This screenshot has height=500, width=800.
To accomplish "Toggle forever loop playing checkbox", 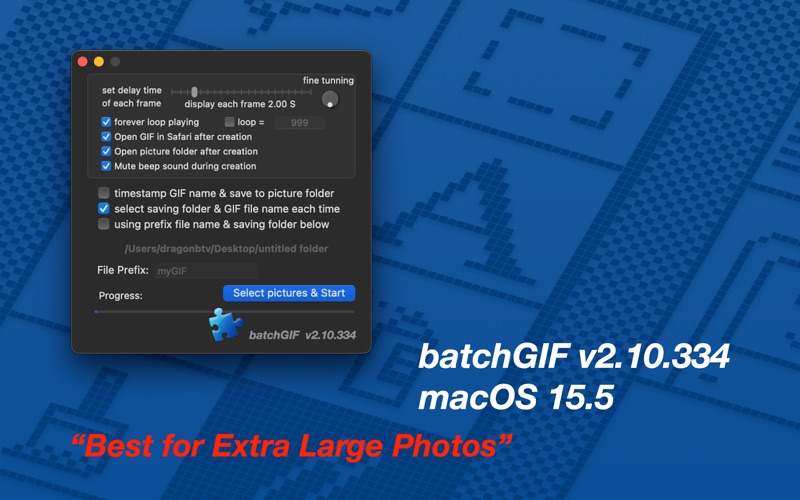I will [106, 122].
